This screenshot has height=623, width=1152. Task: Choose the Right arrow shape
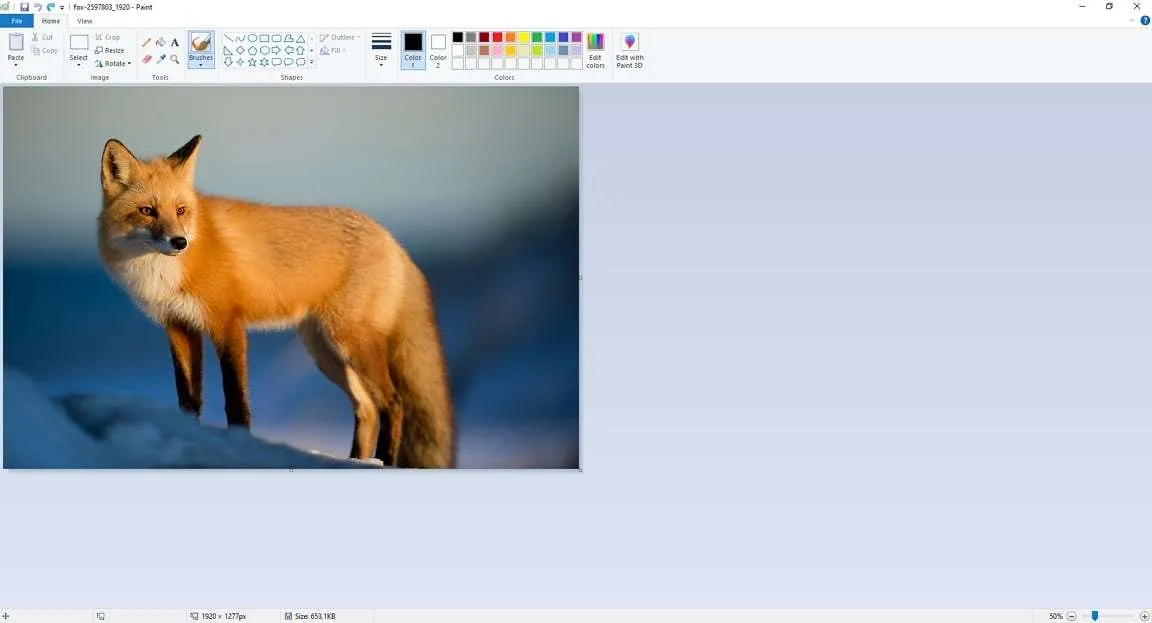pos(276,50)
